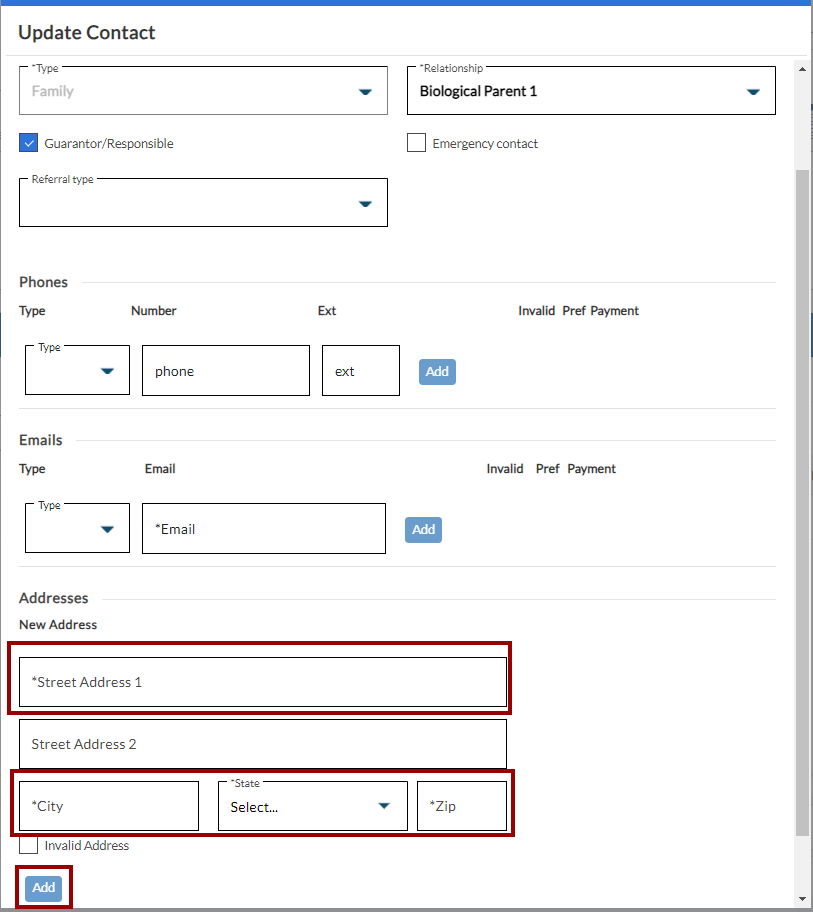Focus the City input field
813x912 pixels.
(108, 806)
